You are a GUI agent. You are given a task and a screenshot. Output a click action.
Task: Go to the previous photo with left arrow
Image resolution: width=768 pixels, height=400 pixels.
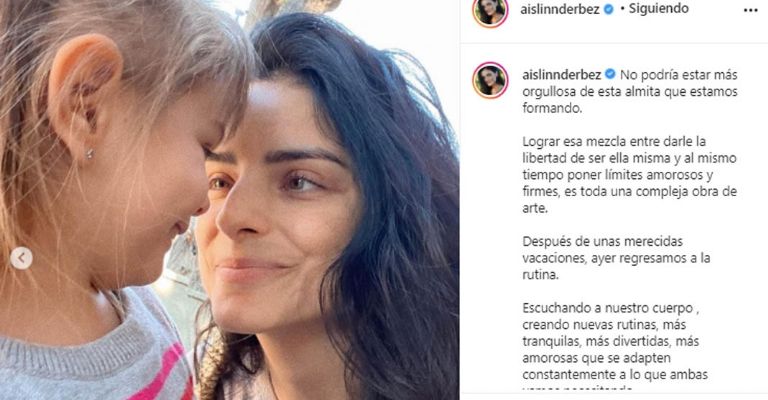[22, 258]
